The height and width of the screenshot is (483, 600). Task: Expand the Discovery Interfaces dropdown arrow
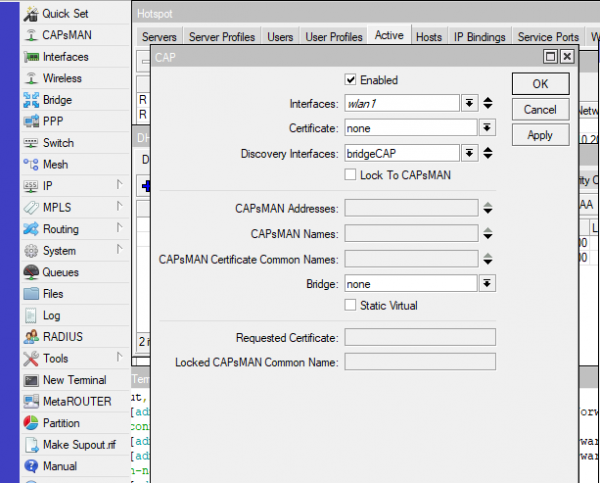tap(469, 153)
